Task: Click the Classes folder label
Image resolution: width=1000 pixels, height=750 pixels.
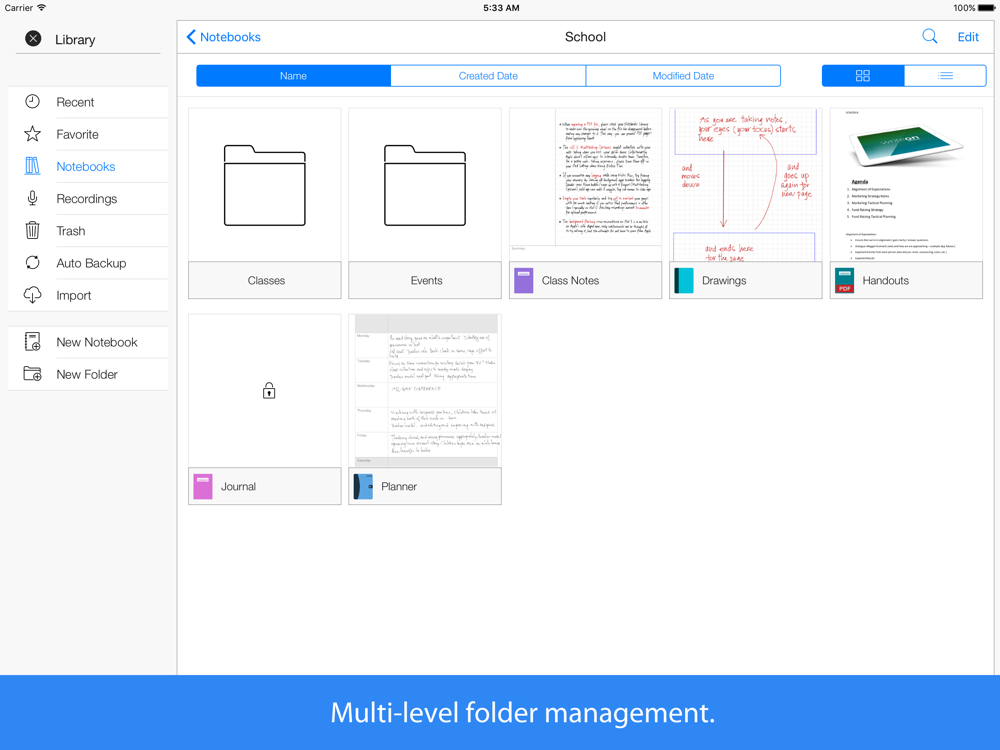Action: point(266,281)
